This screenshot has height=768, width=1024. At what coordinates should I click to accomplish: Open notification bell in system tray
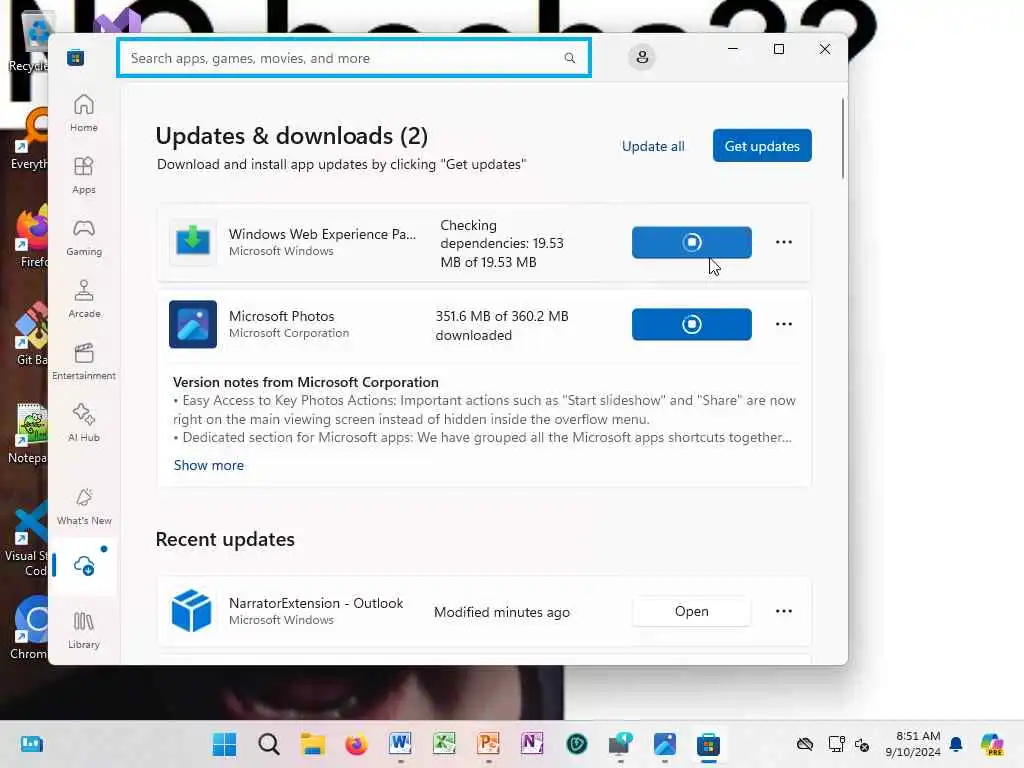point(956,744)
